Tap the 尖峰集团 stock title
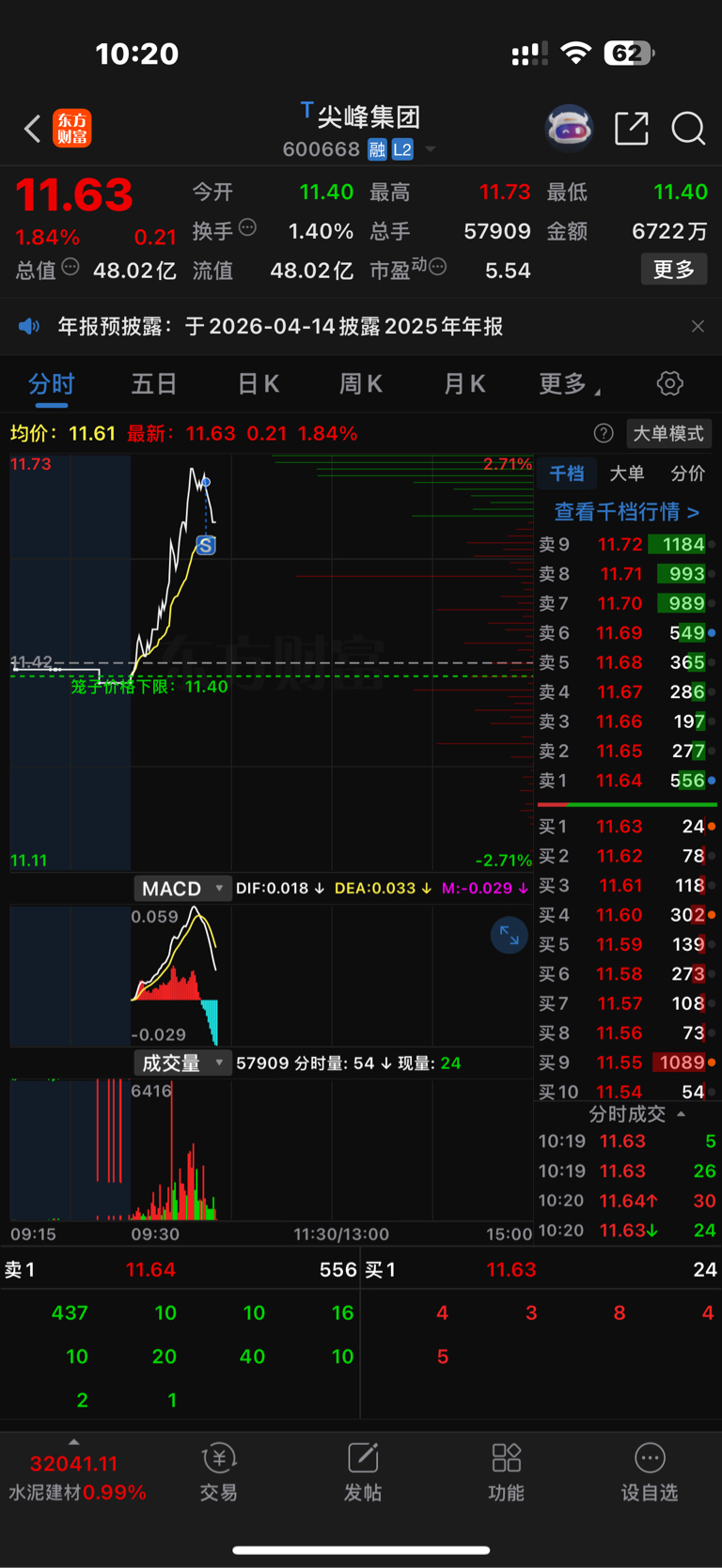 point(368,116)
